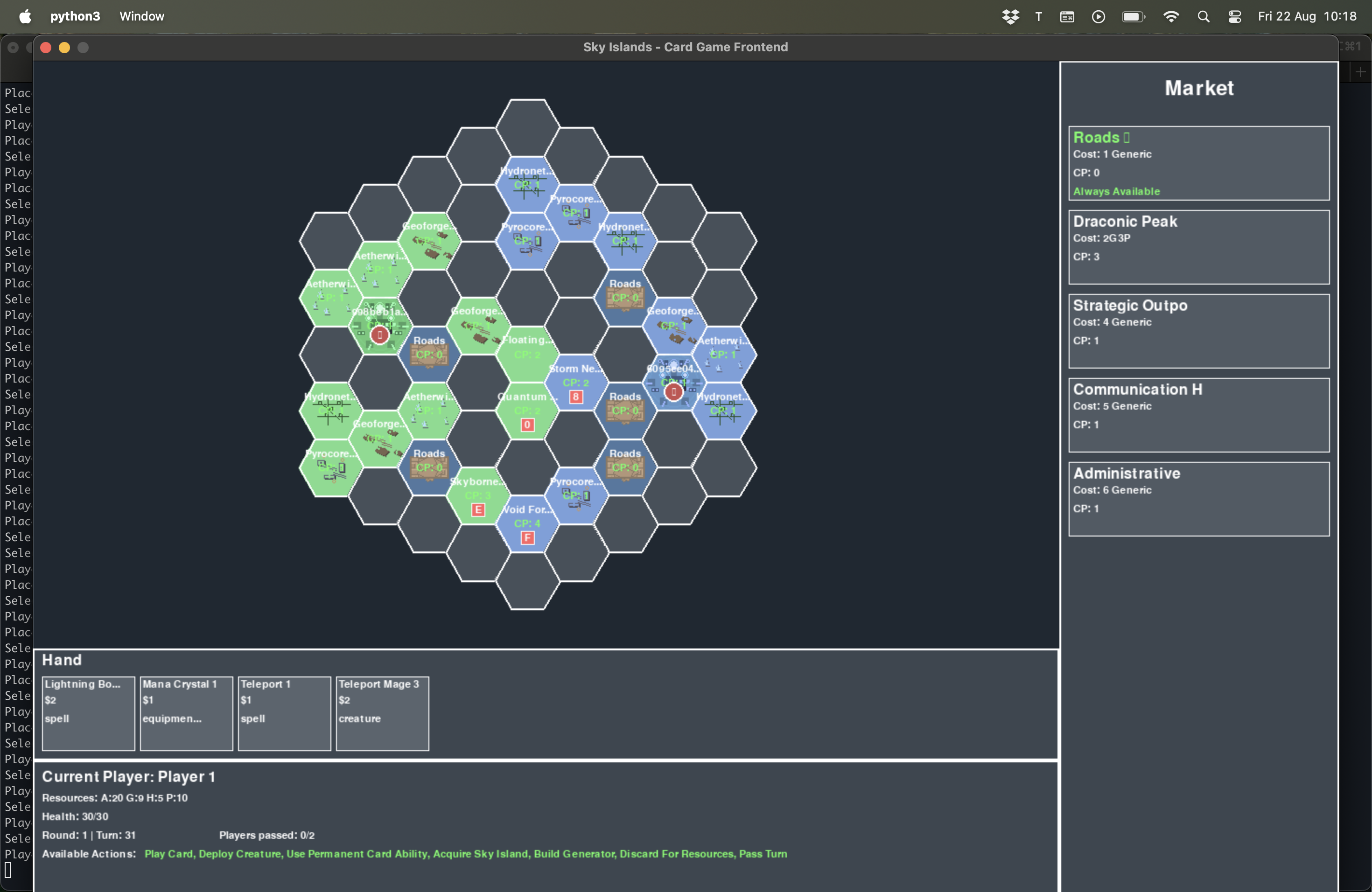The height and width of the screenshot is (892, 1372).
Task: Open Spotlight search in menu bar
Action: coord(1203,17)
